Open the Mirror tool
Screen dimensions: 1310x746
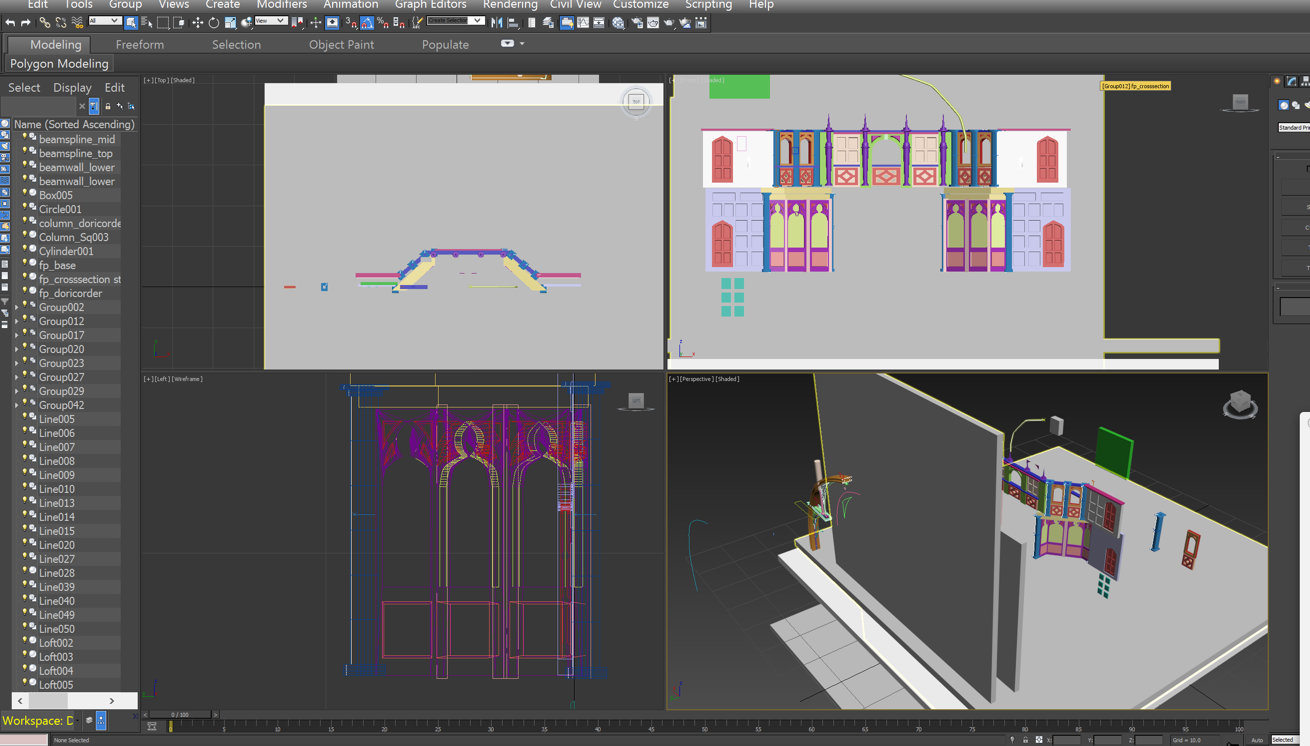pos(497,22)
